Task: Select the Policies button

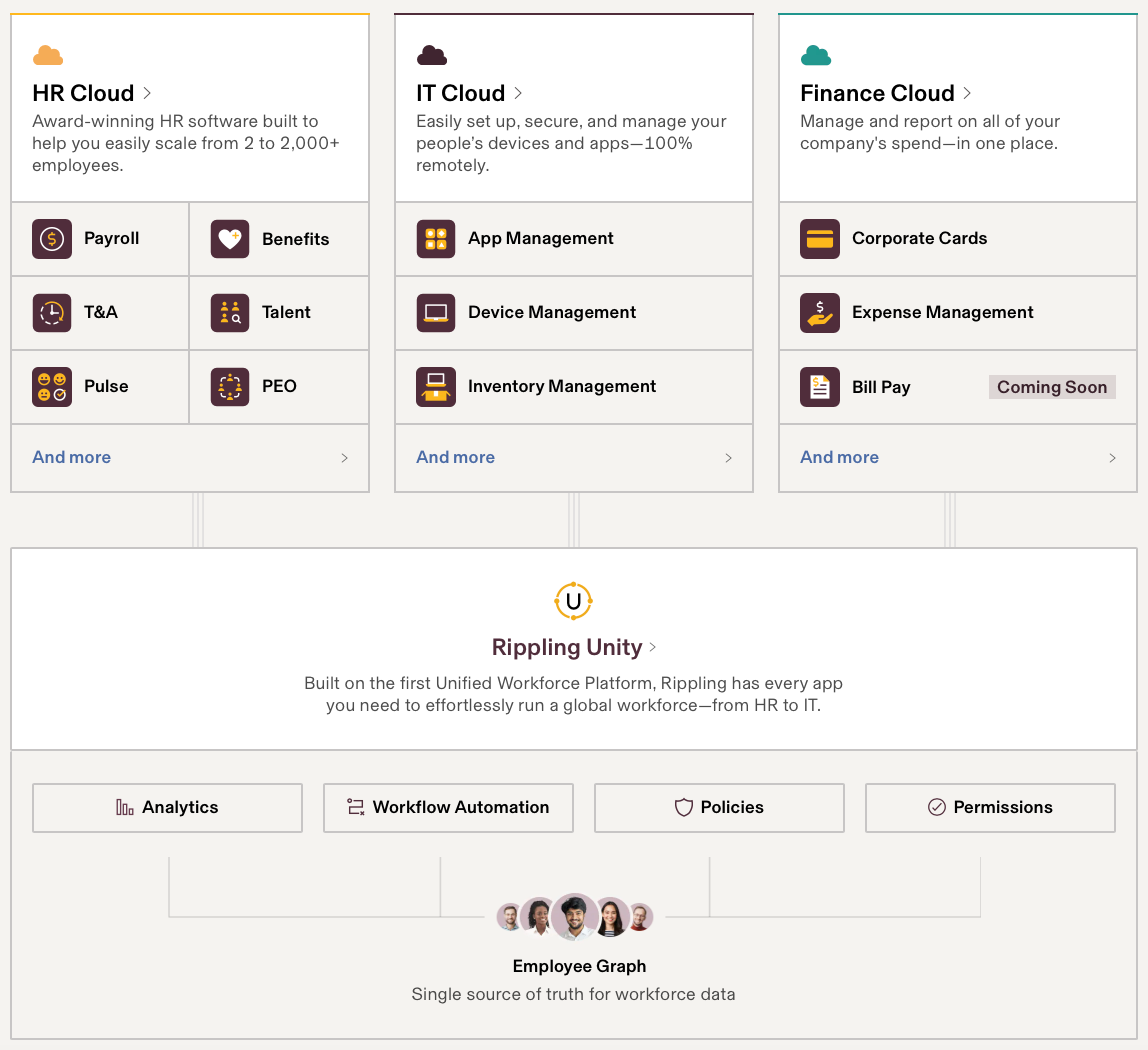Action: pyautogui.click(x=719, y=808)
